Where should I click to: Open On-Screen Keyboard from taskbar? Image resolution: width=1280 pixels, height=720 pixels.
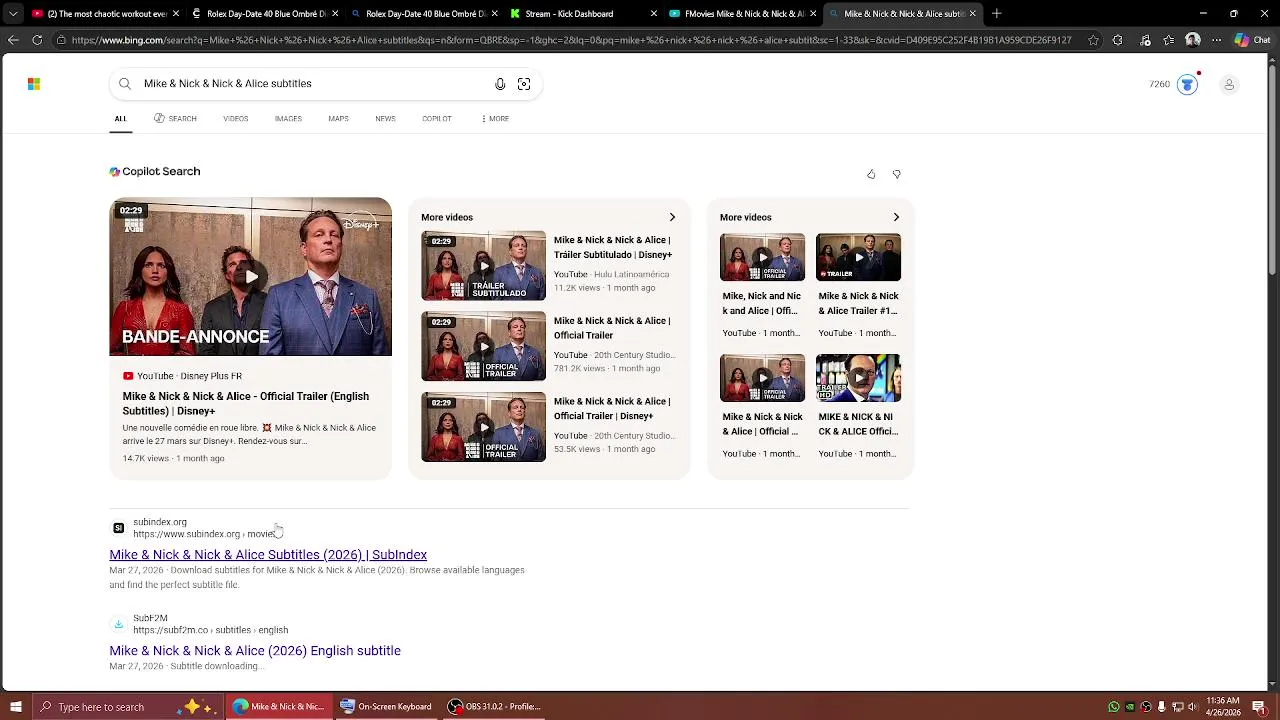click(x=386, y=707)
